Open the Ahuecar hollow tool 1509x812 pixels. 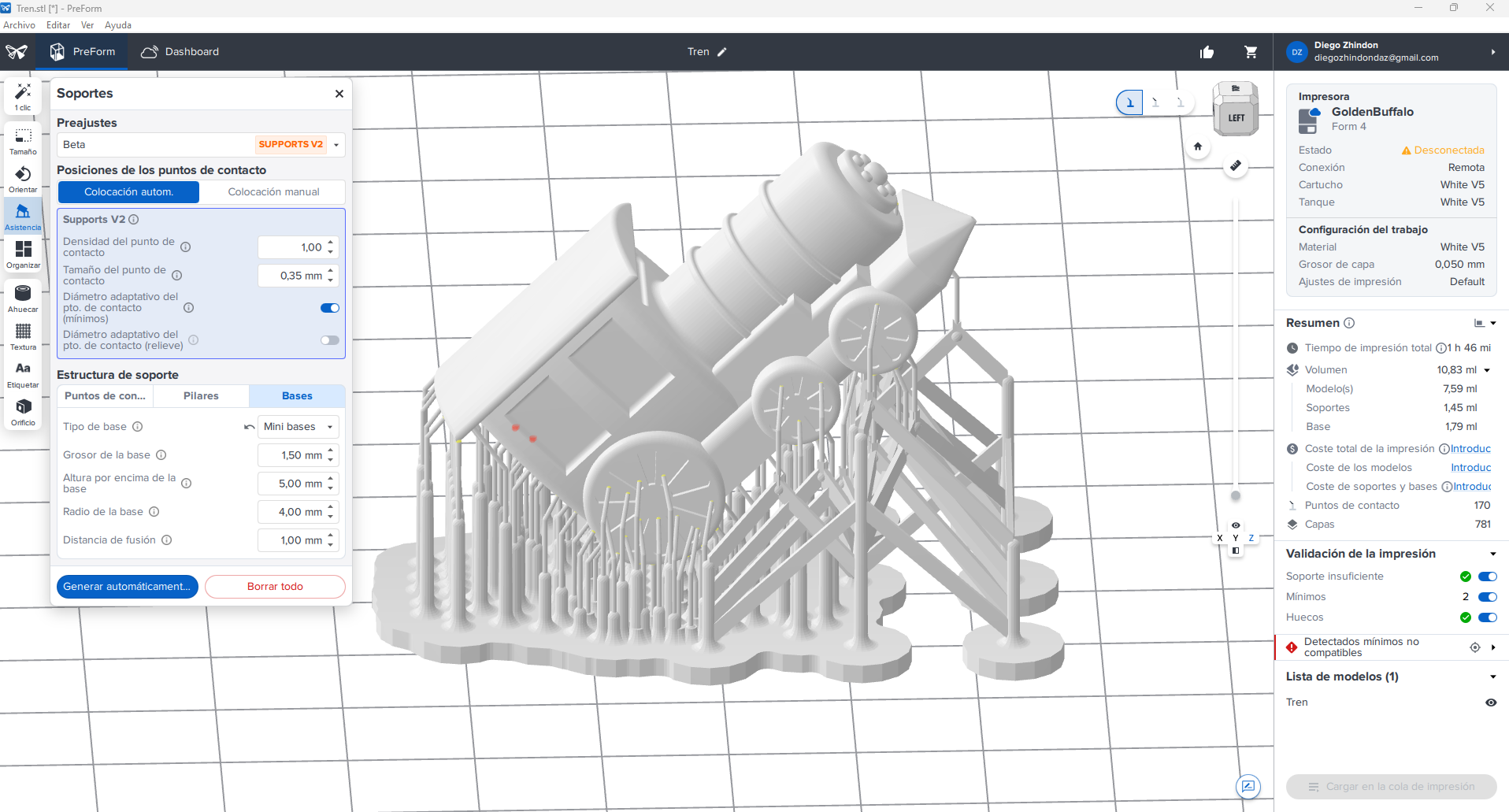tap(23, 298)
